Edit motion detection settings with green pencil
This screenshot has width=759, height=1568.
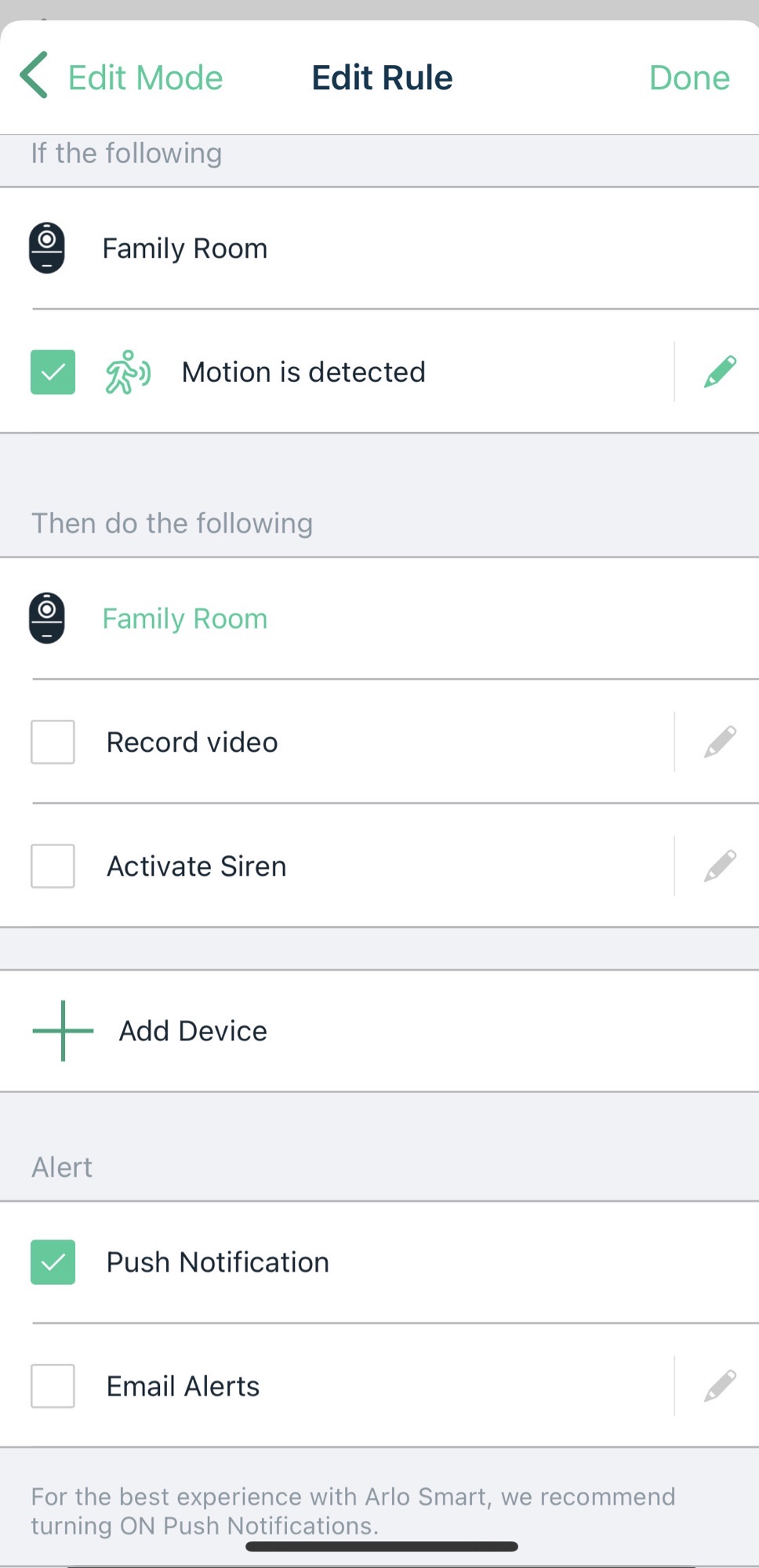(719, 372)
